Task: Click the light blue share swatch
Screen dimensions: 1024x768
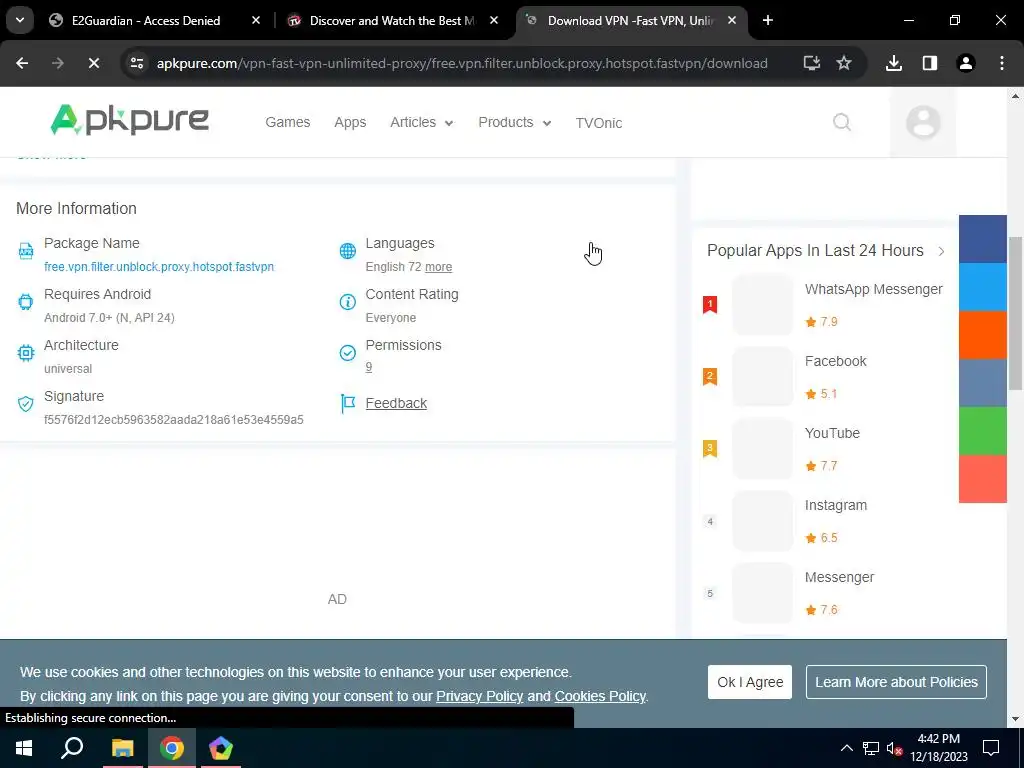Action: tap(982, 287)
